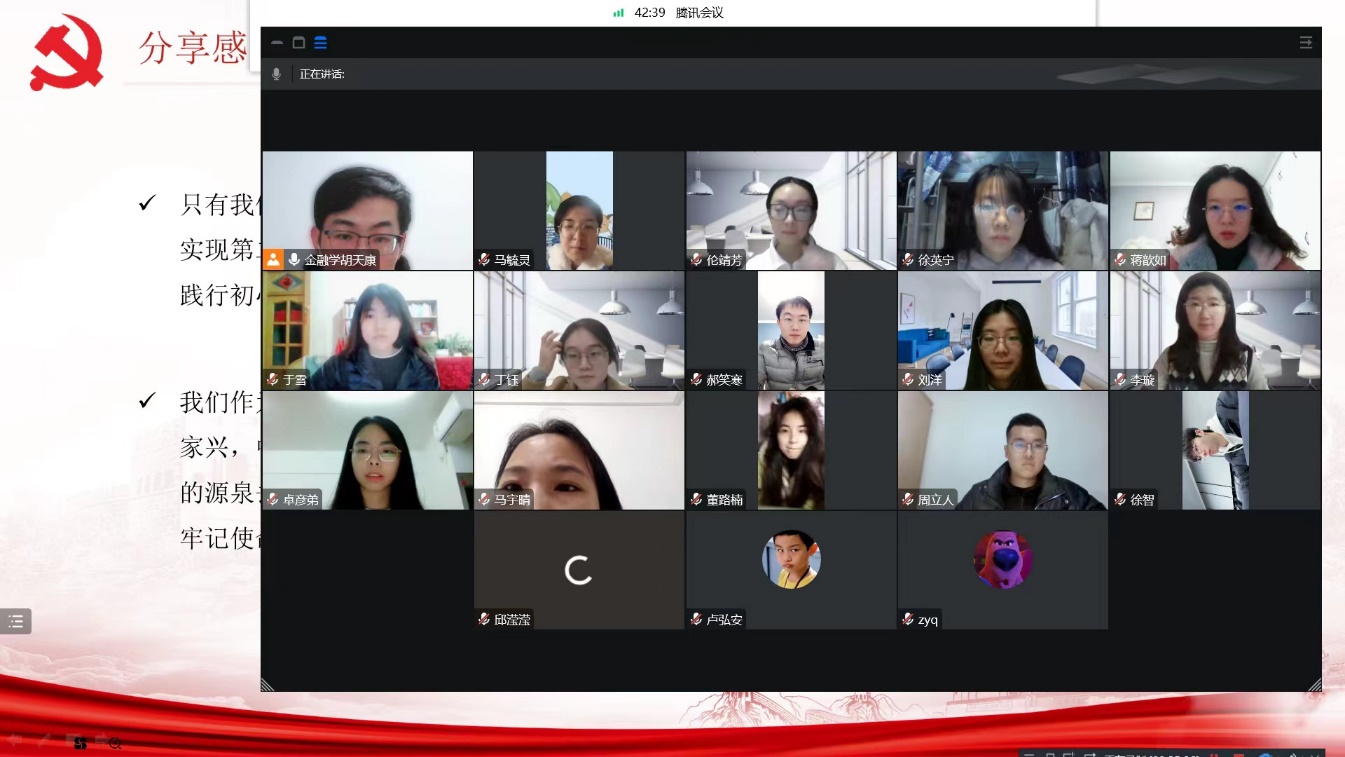
Task: Select 伦靖芳's video tile
Action: click(x=790, y=210)
